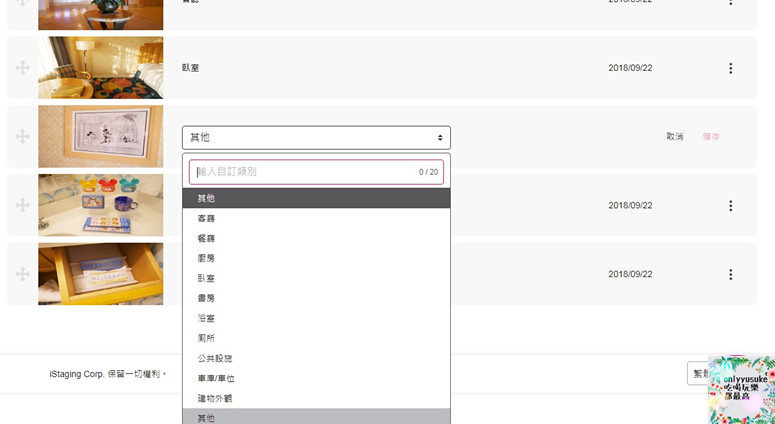Viewport: 775px width, 424px height.
Task: Open the options menu for the 臥室 row
Action: 731,68
